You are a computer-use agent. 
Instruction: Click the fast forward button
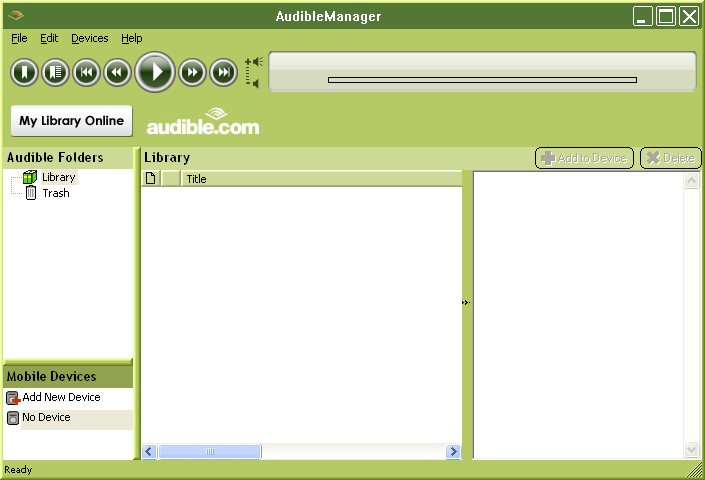[x=192, y=72]
